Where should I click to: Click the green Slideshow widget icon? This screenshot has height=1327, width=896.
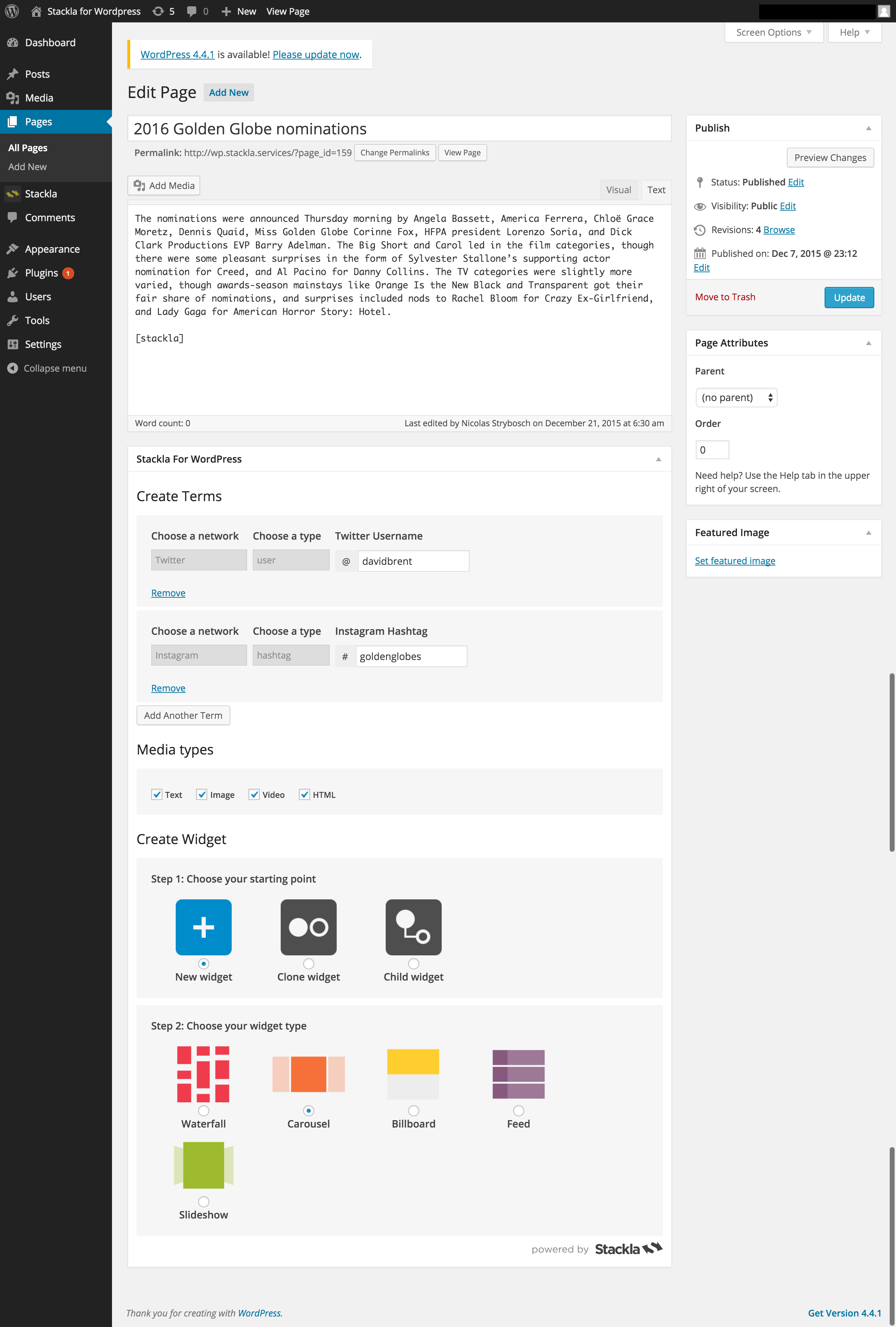[203, 1165]
